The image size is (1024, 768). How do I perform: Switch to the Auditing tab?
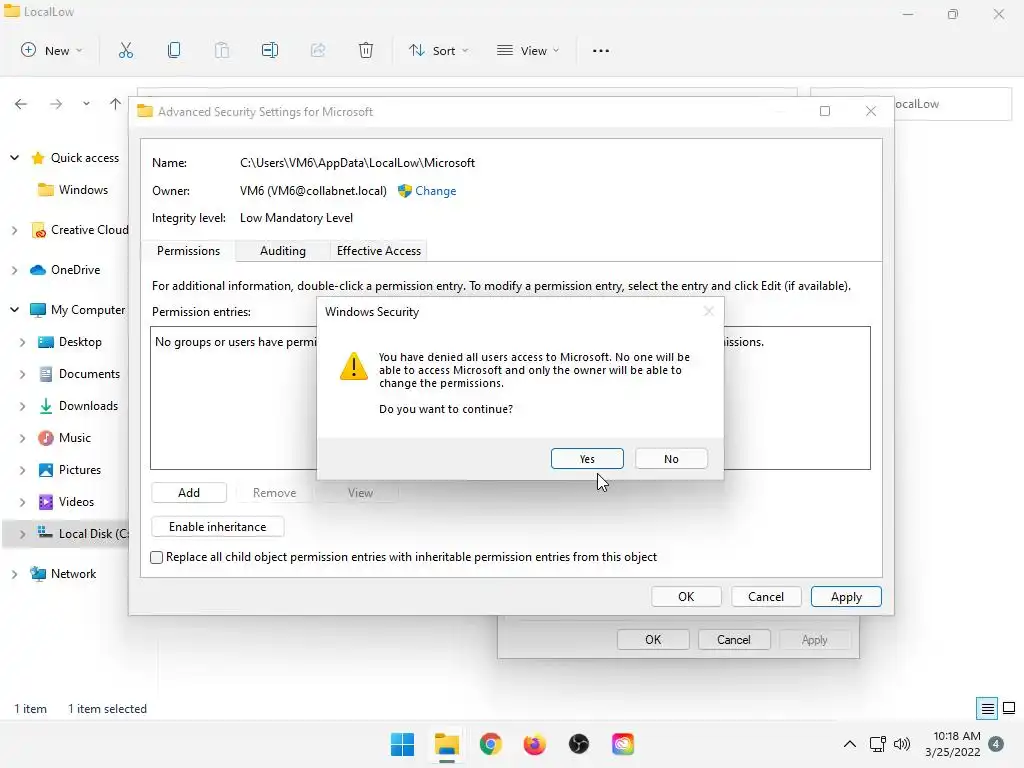click(x=283, y=251)
